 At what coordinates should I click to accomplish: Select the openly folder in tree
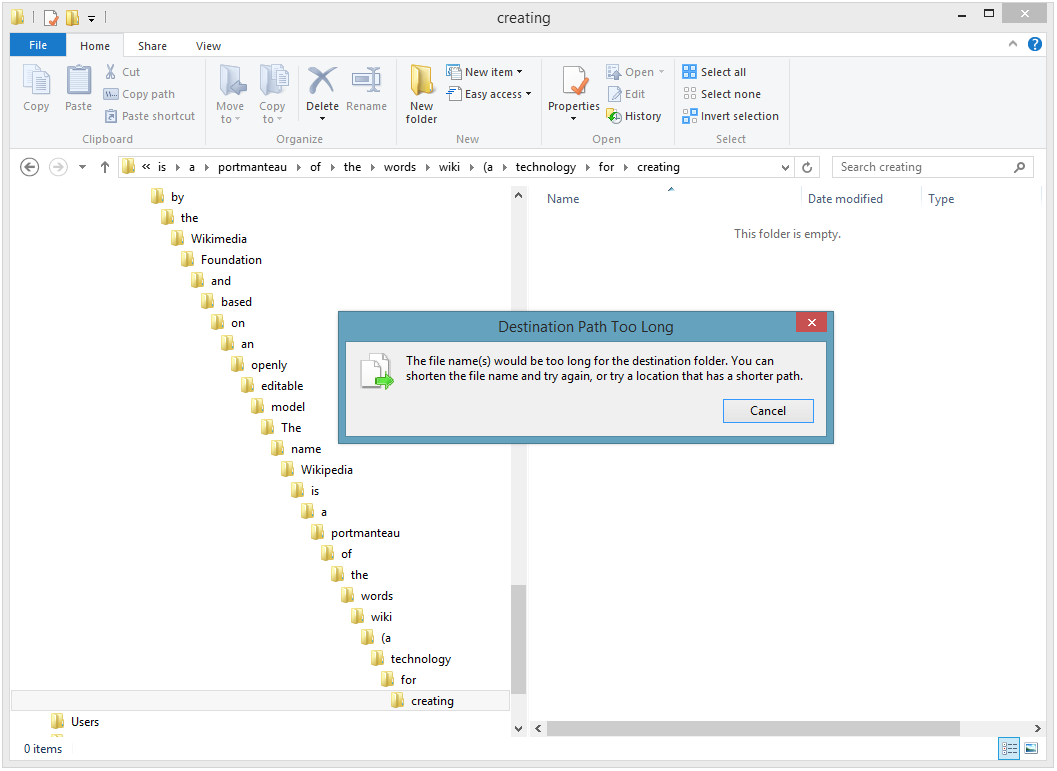coord(260,365)
